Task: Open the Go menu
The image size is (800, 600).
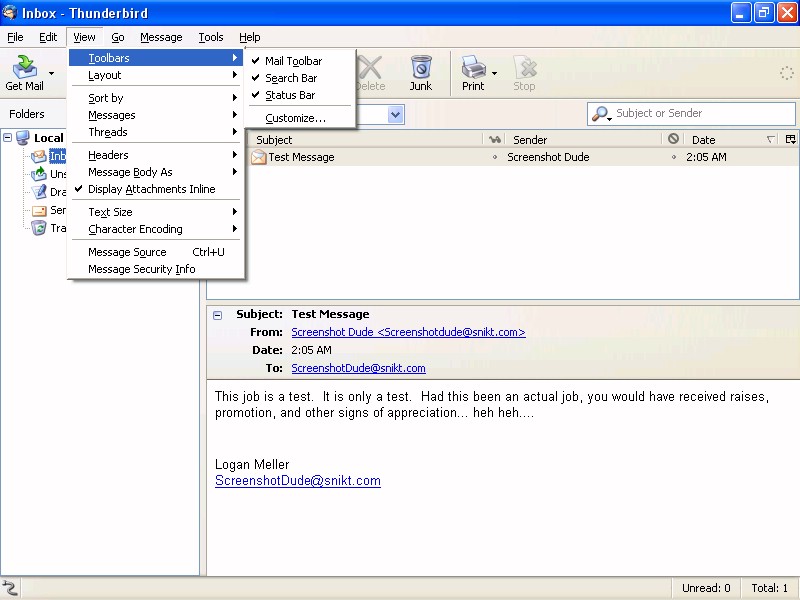Action: [118, 37]
